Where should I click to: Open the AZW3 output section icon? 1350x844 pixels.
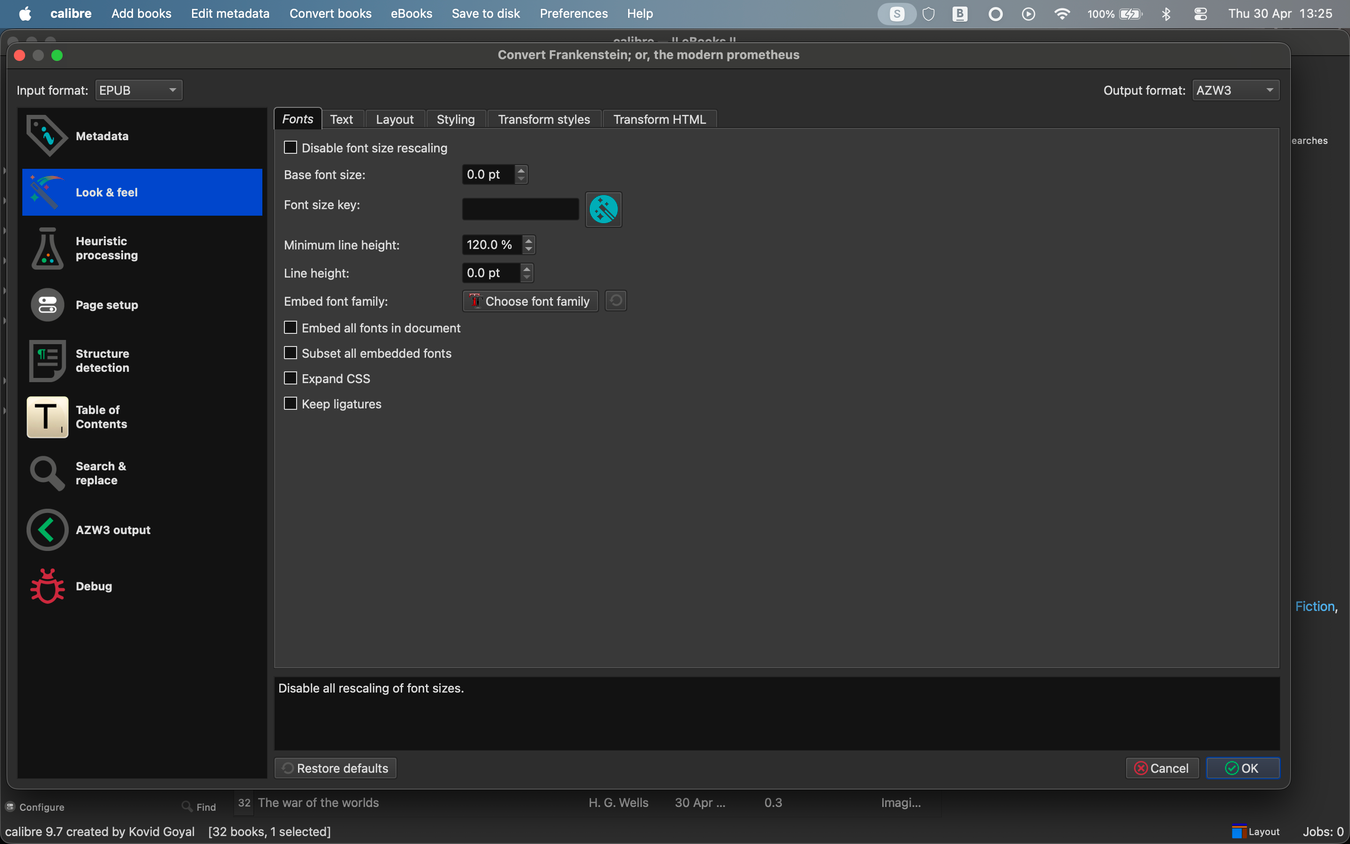click(47, 530)
